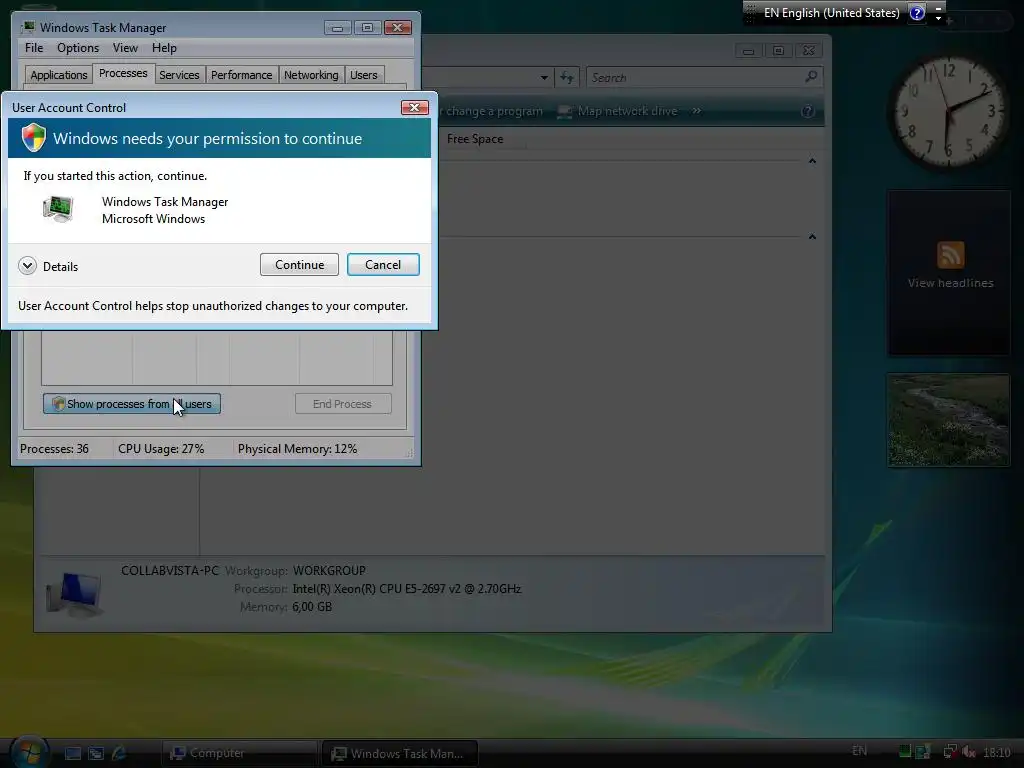1024x768 pixels.
Task: Click the sidebar clock gadget
Action: (950, 111)
